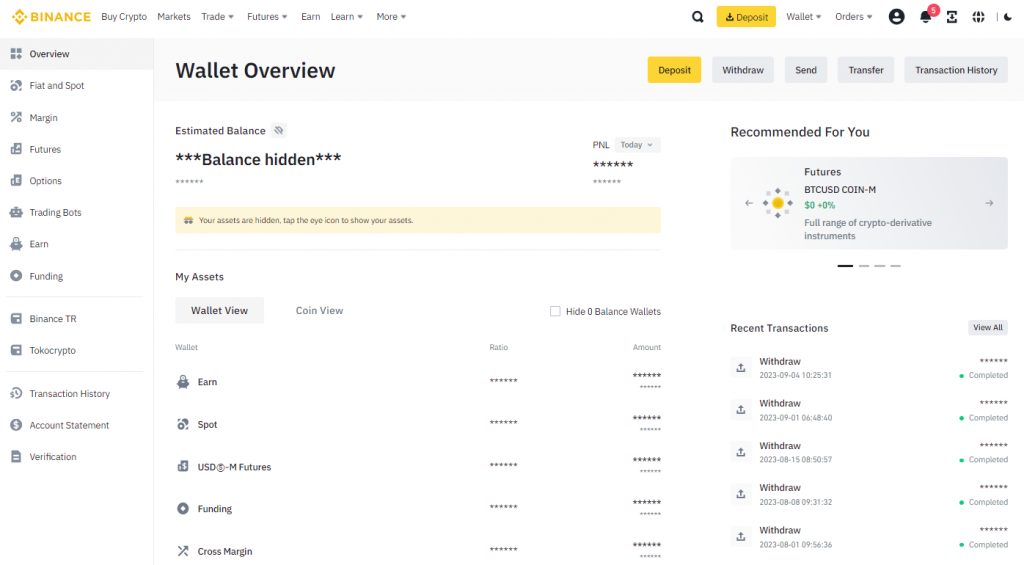The width and height of the screenshot is (1024, 565).
Task: Open the Wallet dropdown in header
Action: pos(803,17)
